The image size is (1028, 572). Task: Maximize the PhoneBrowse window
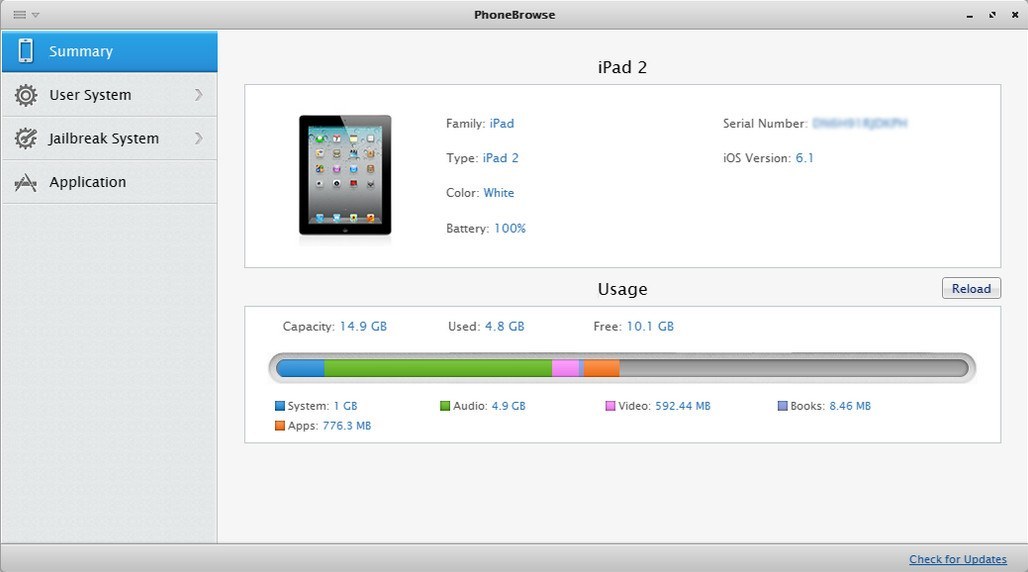pyautogui.click(x=993, y=14)
